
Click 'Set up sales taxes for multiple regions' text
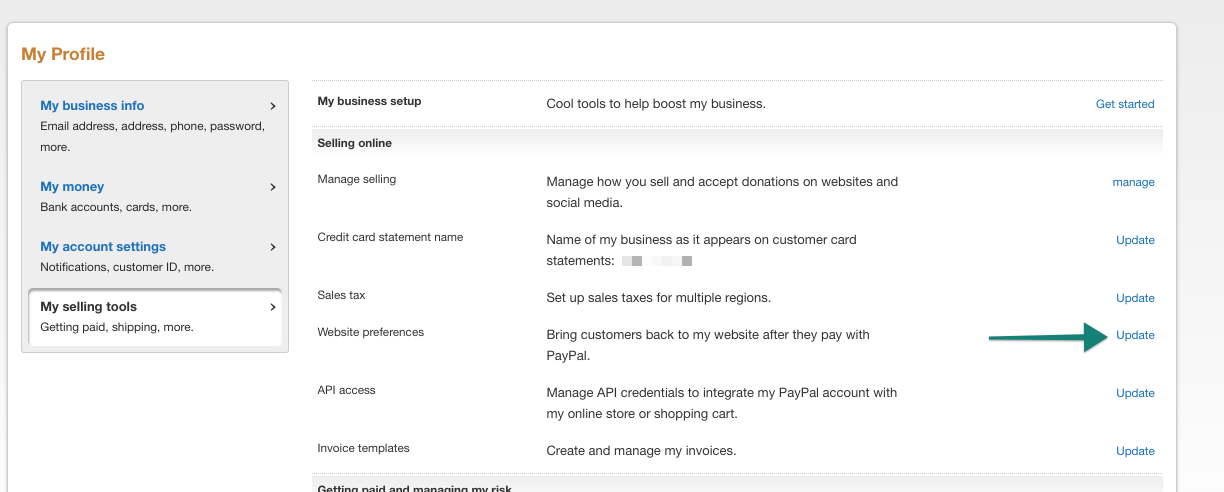pos(658,298)
